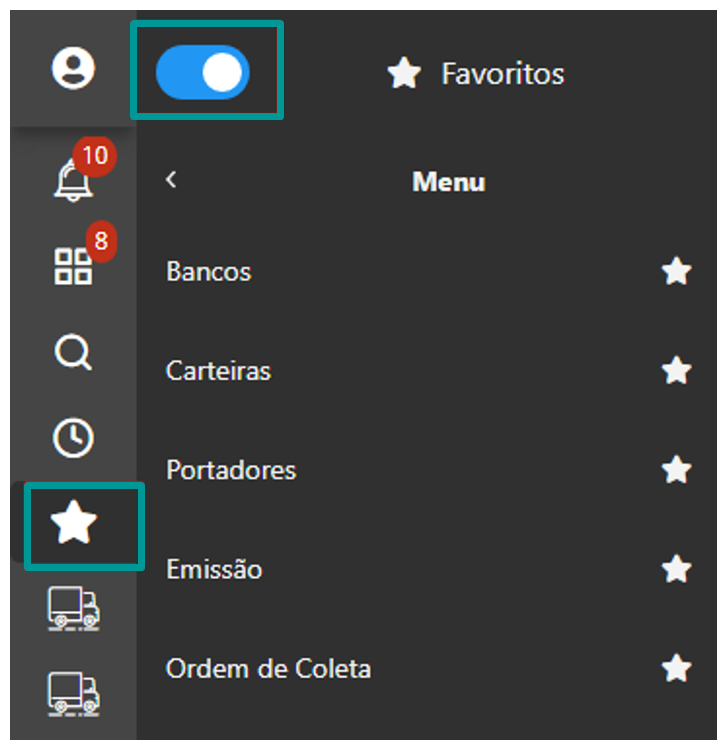Open the history clock icon
The image size is (726, 747).
(73, 438)
